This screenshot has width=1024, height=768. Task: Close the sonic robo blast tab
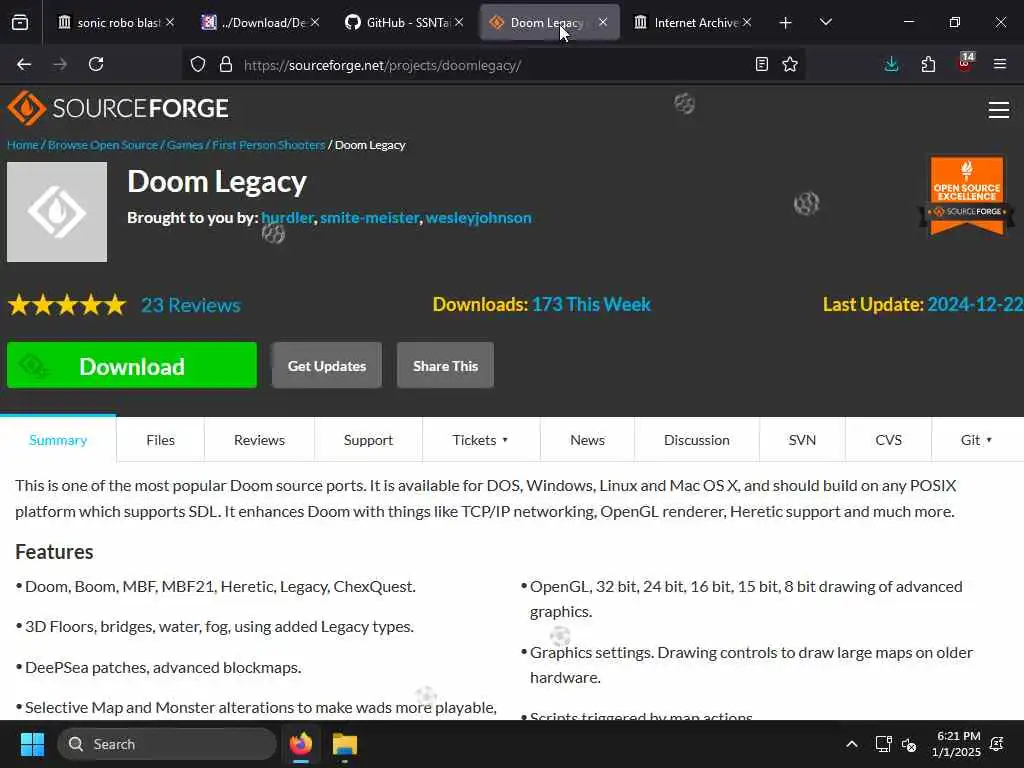click(x=170, y=22)
